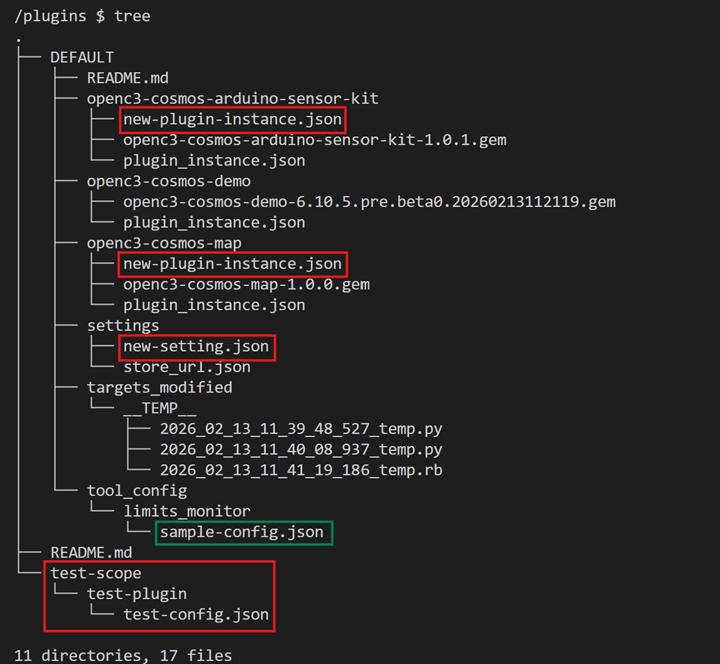
Task: Click the settings directory entry
Action: (123, 326)
